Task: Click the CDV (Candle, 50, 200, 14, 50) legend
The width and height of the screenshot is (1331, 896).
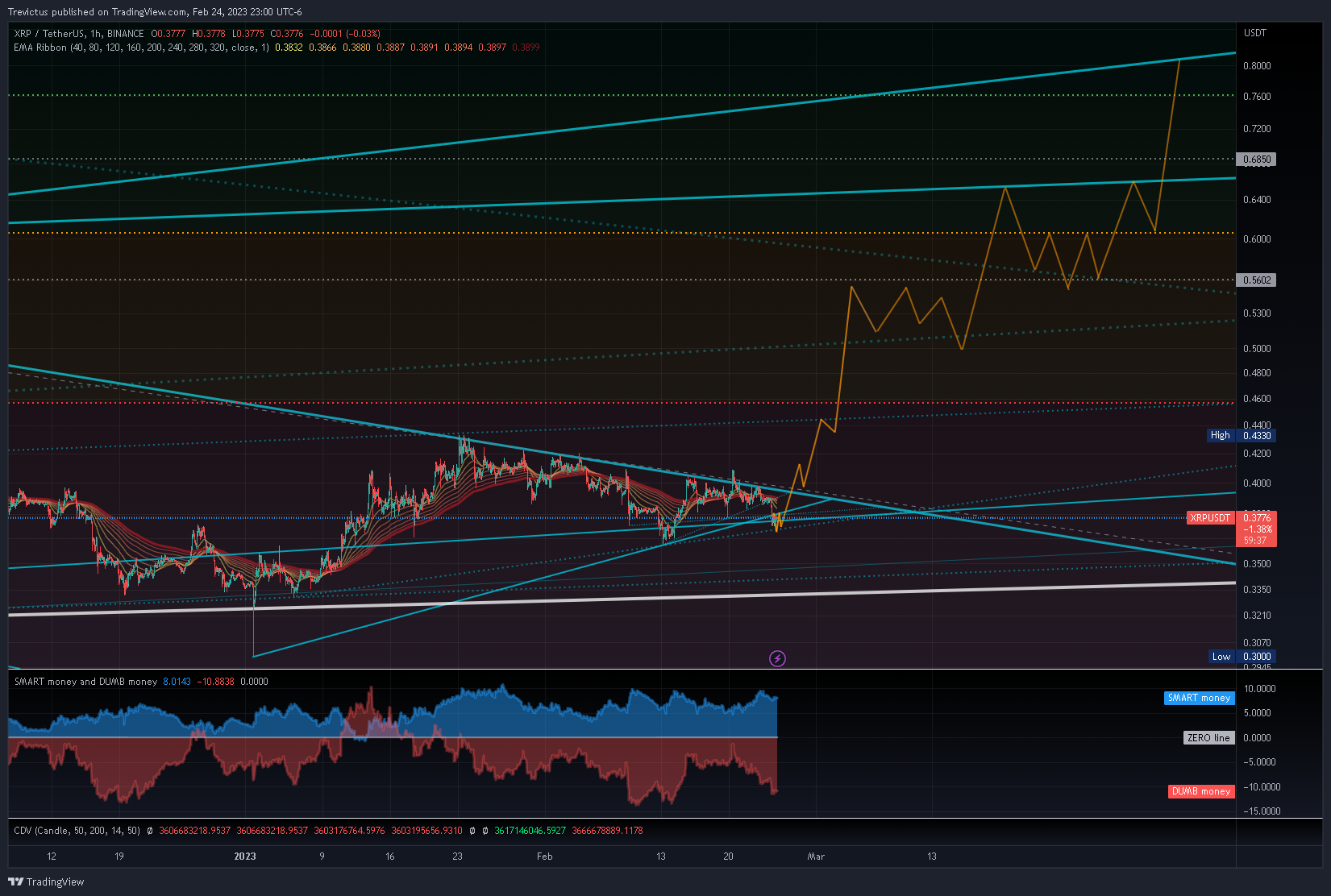Action: 77,831
